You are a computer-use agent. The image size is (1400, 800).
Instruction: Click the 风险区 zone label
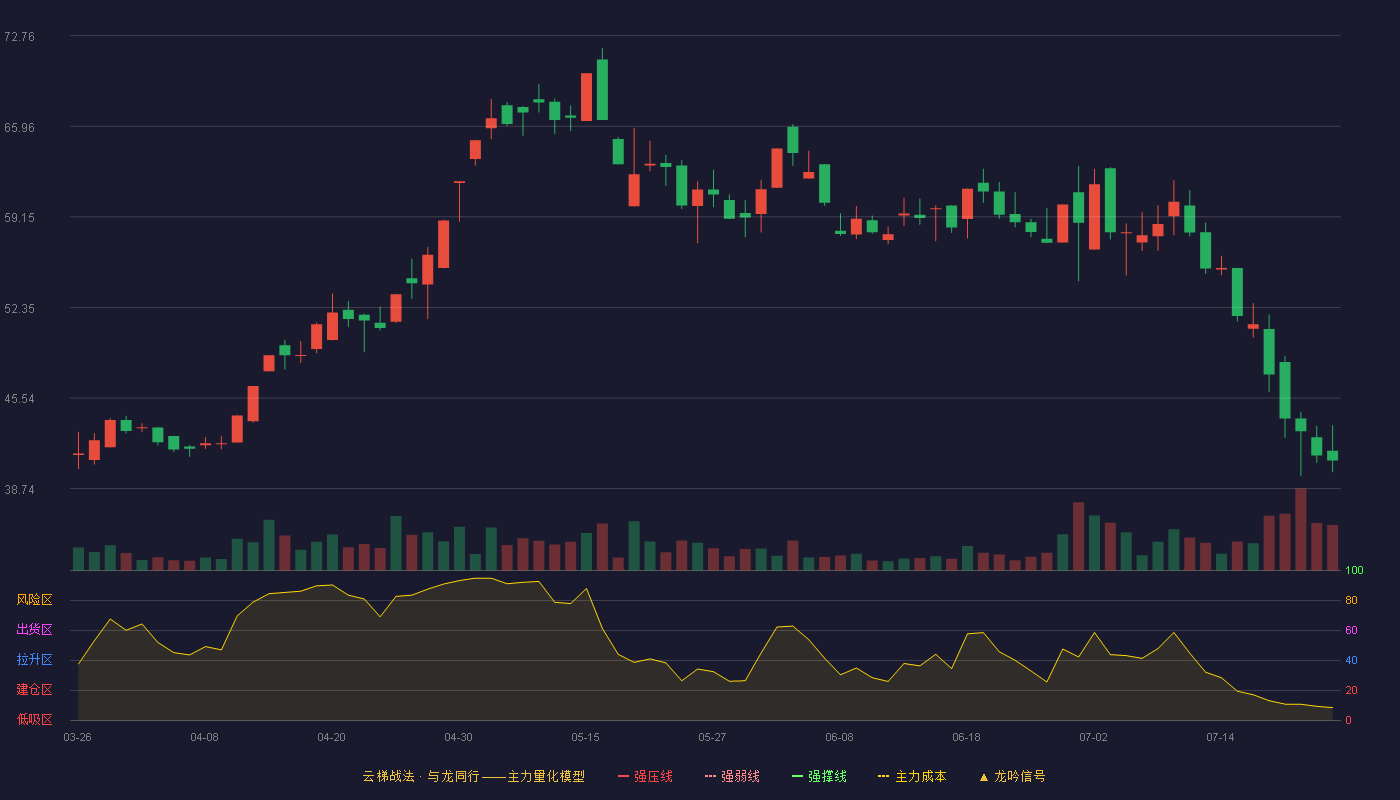pyautogui.click(x=34, y=600)
